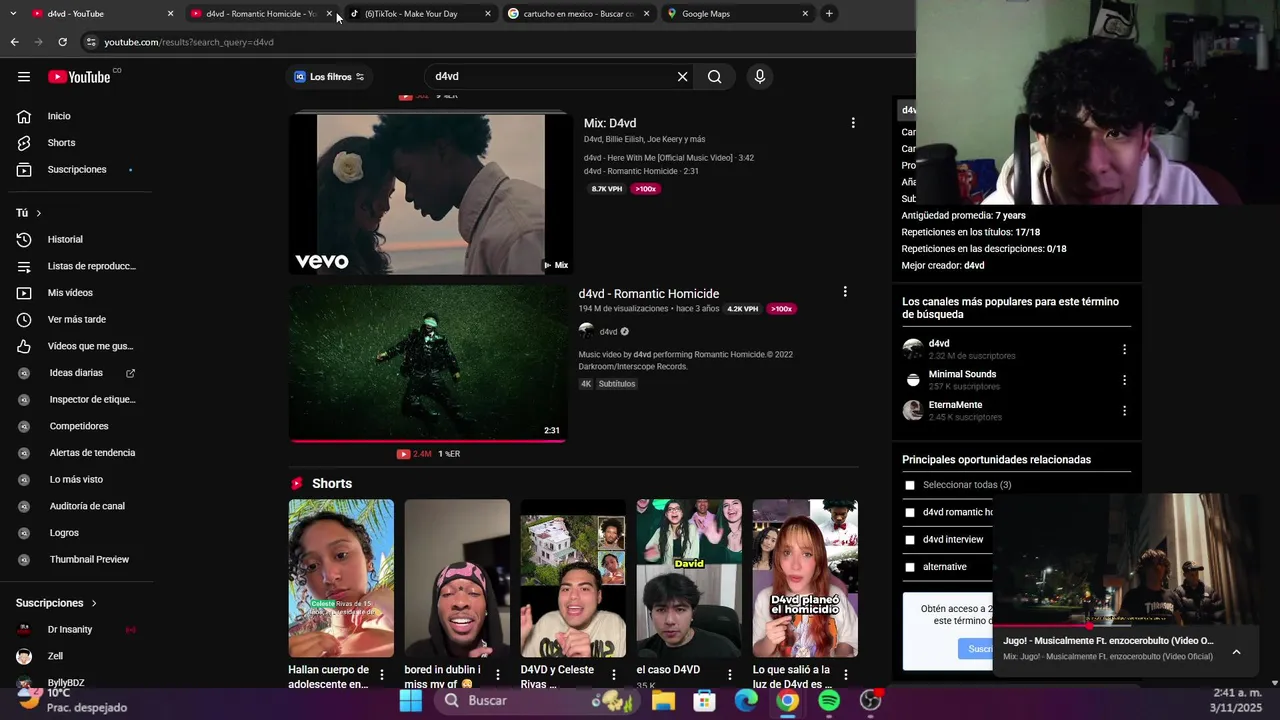Check Seleccionar todas (3) checkbox
The width and height of the screenshot is (1280, 720).
[910, 485]
